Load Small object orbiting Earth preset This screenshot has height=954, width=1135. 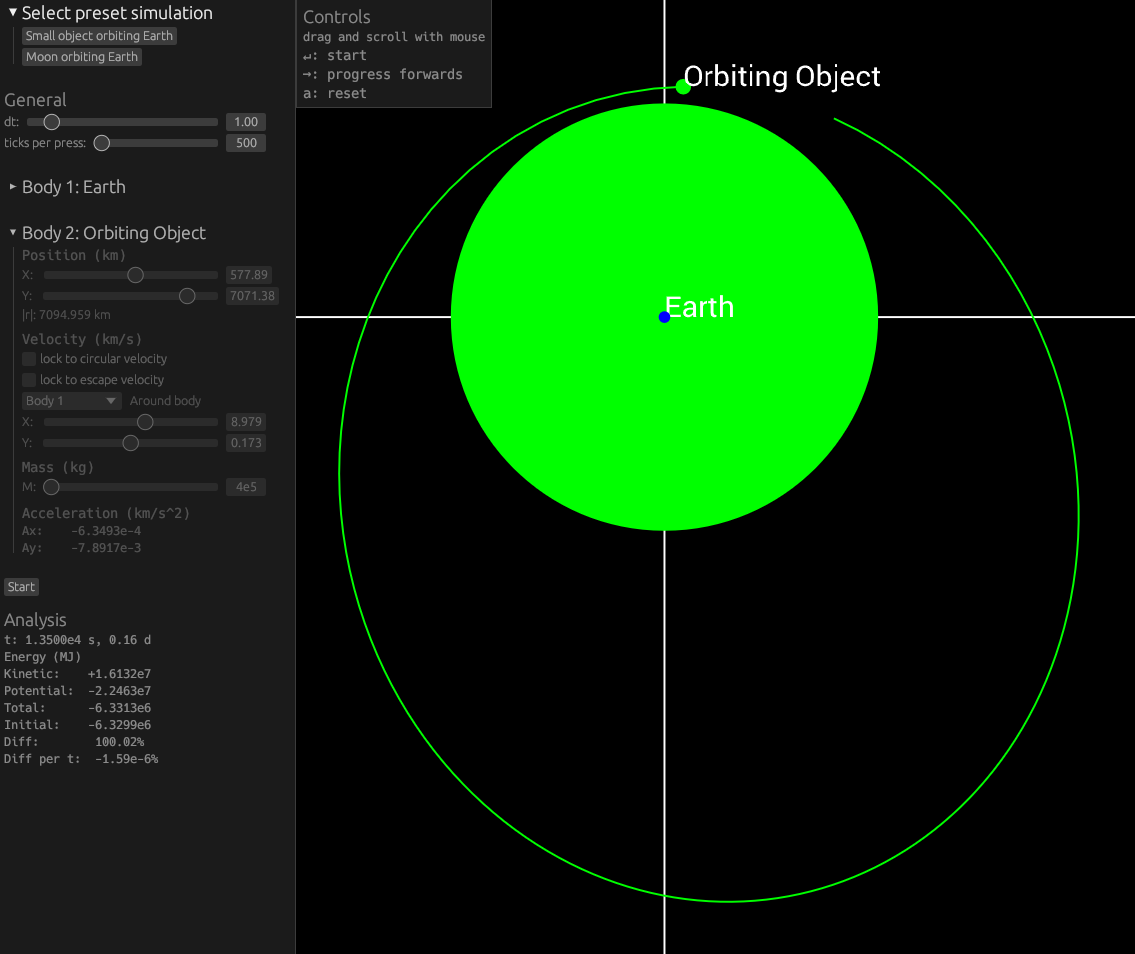[99, 36]
